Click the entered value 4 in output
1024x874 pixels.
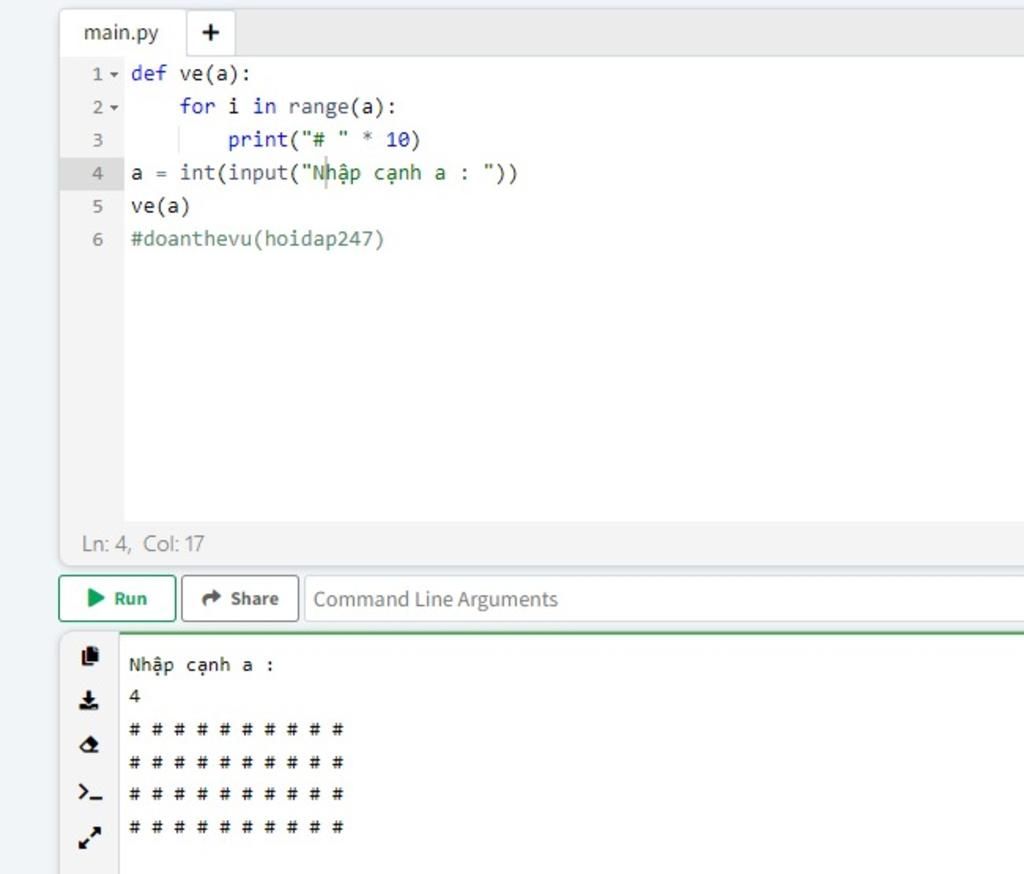click(135, 696)
